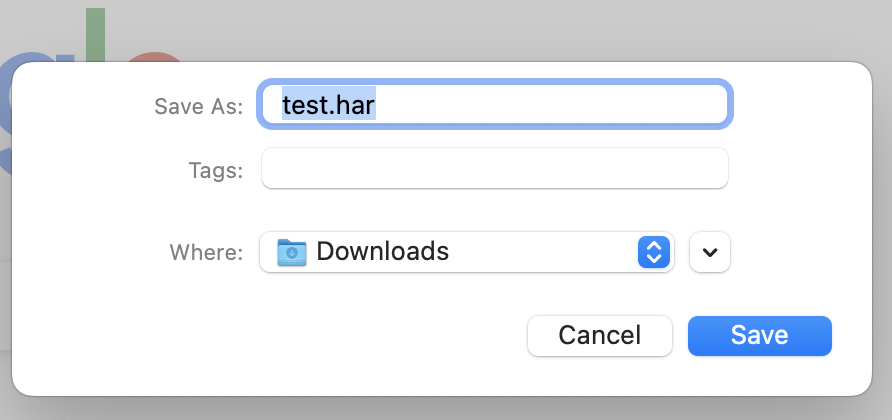Place cursor at right end of Tags field
The width and height of the screenshot is (892, 420).
click(716, 169)
